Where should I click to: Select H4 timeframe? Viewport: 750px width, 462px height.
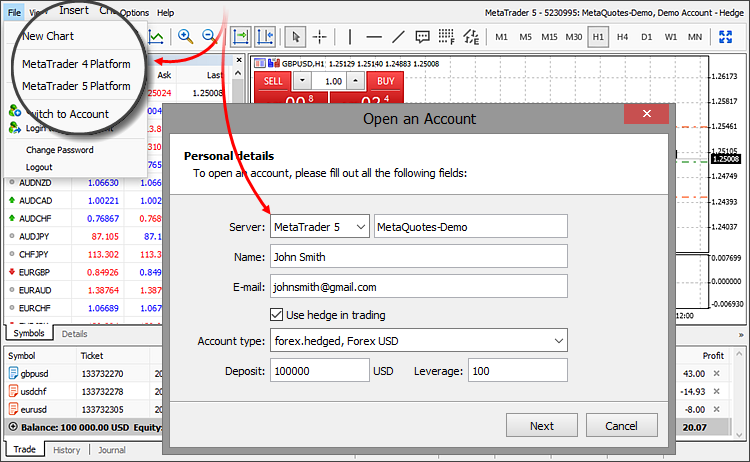point(622,37)
